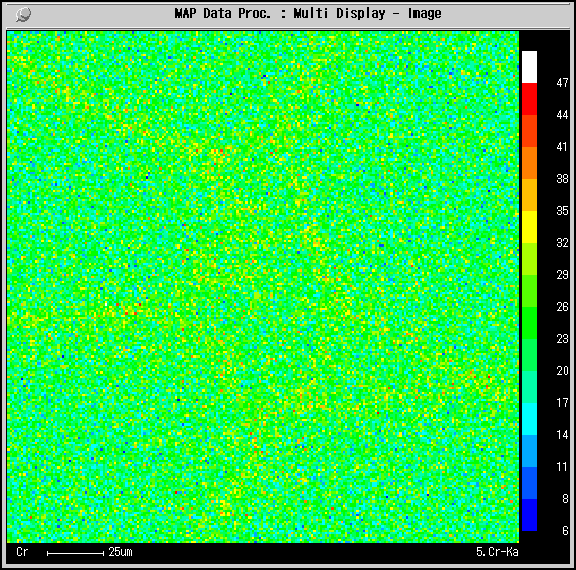
Task: Click the "Cr" element label at bottom left
Action: tap(22, 552)
